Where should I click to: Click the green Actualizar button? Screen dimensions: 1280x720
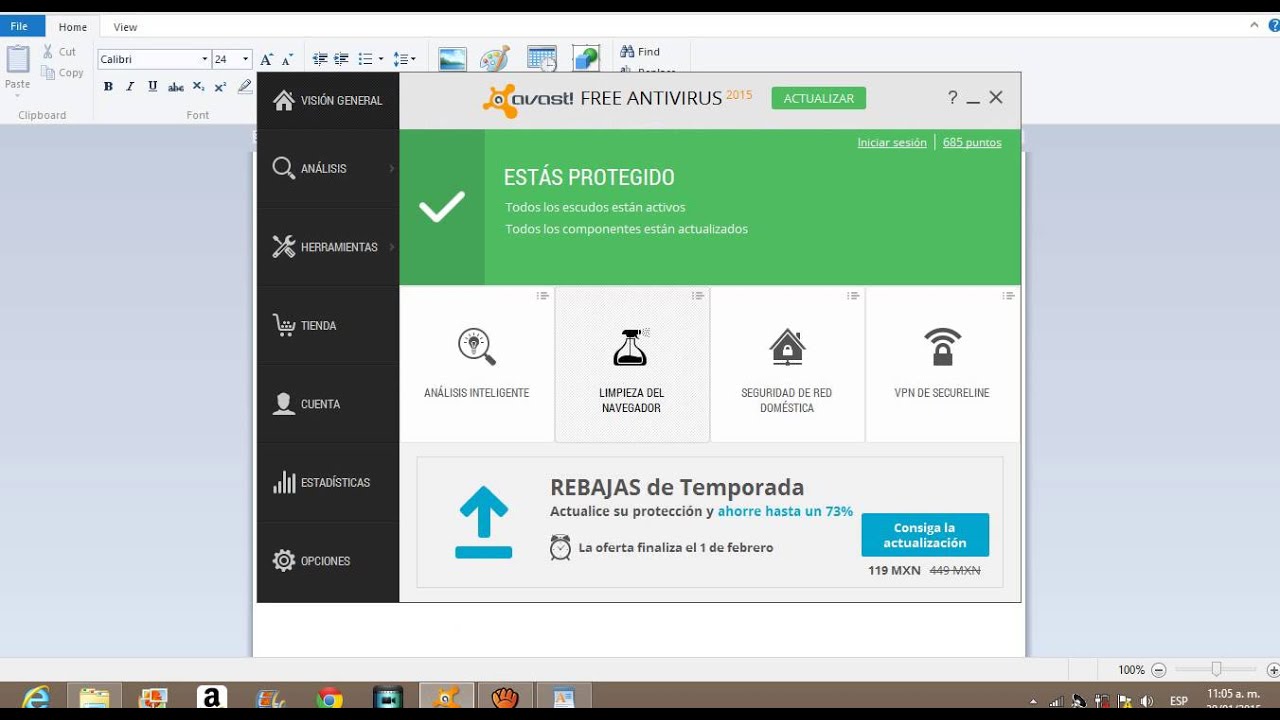pos(819,98)
